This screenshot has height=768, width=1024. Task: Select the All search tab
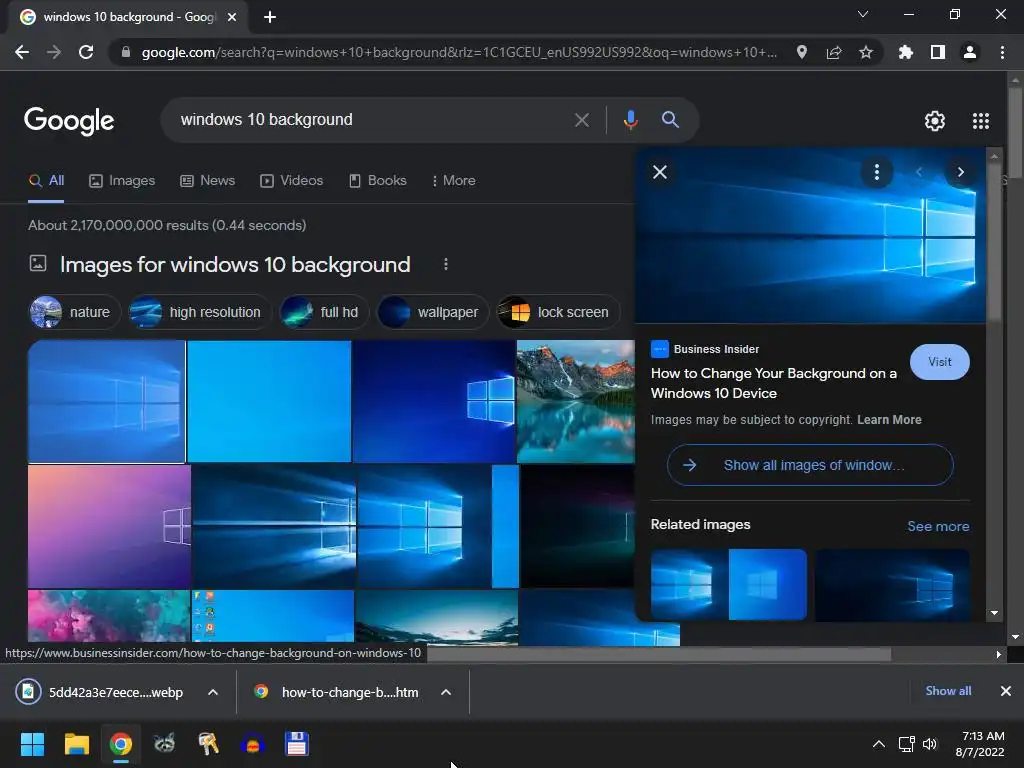[46, 181]
